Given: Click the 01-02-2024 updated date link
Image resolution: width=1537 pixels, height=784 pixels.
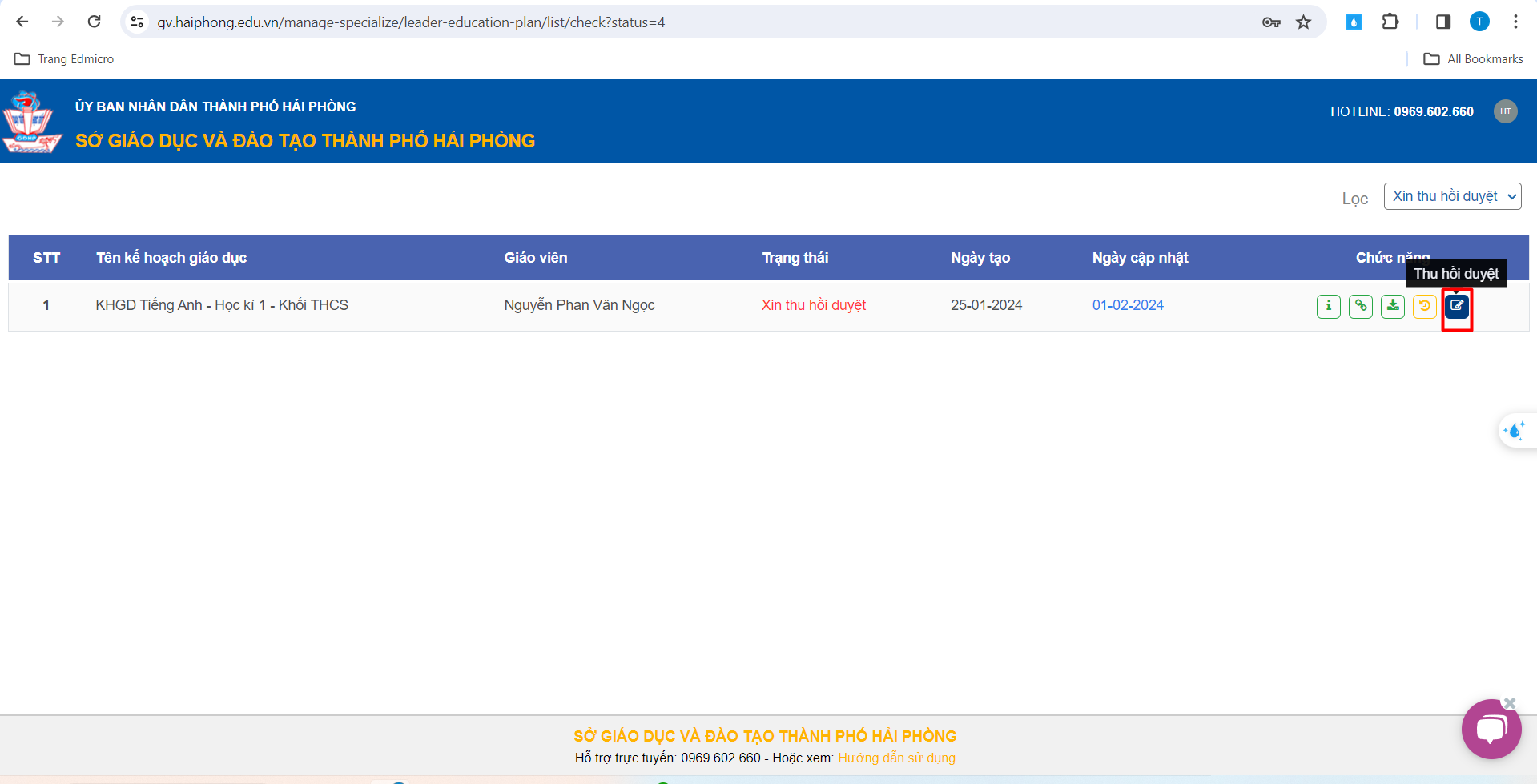Looking at the screenshot, I should [x=1128, y=305].
